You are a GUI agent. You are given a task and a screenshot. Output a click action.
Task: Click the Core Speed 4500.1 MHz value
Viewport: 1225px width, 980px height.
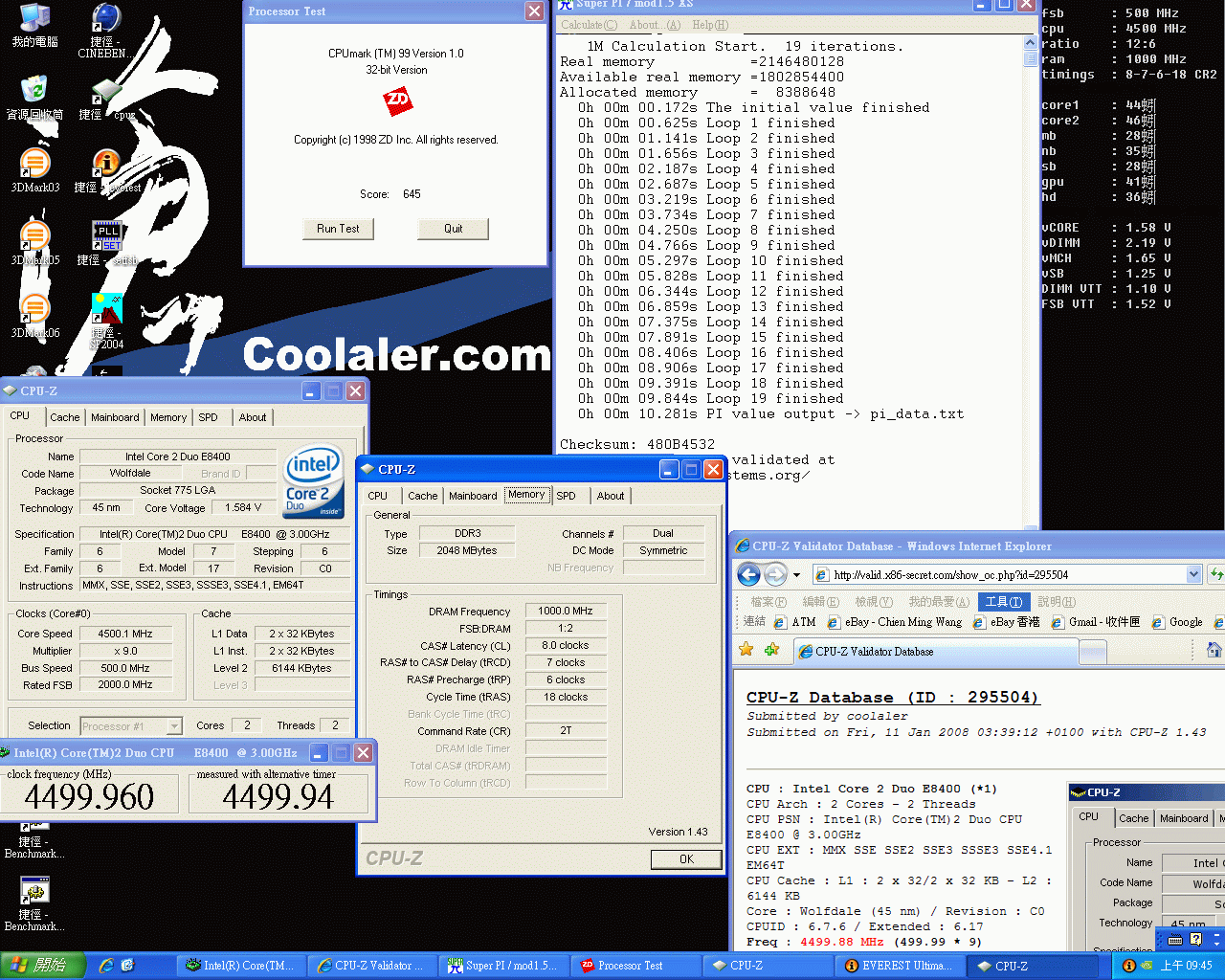(x=125, y=634)
